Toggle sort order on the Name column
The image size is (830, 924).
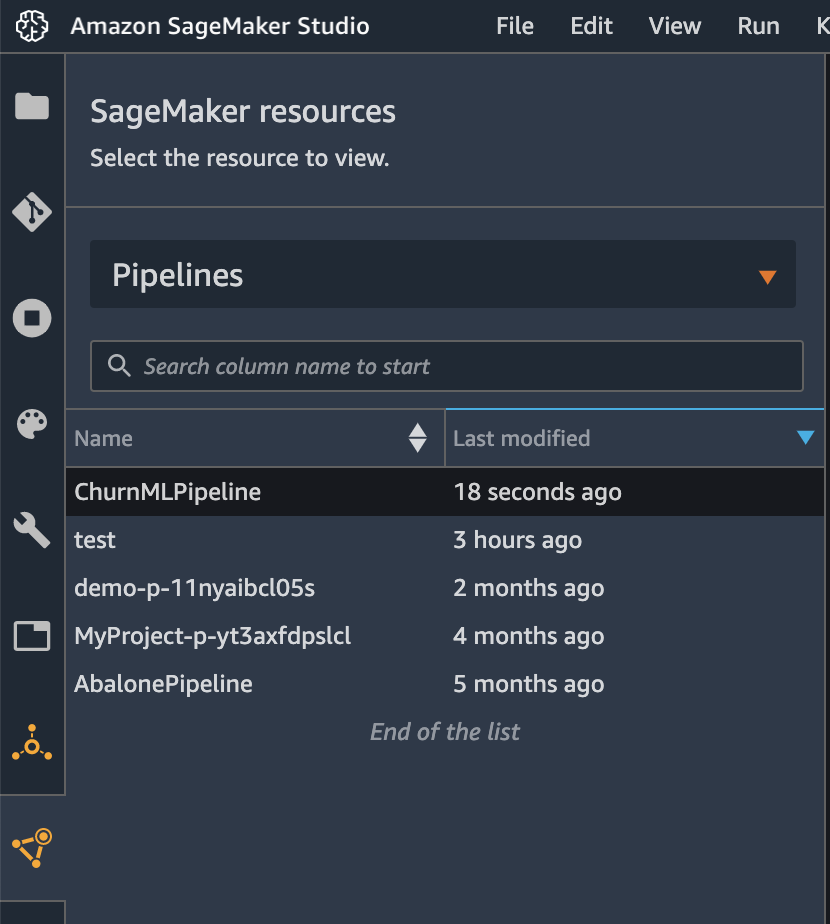[417, 438]
